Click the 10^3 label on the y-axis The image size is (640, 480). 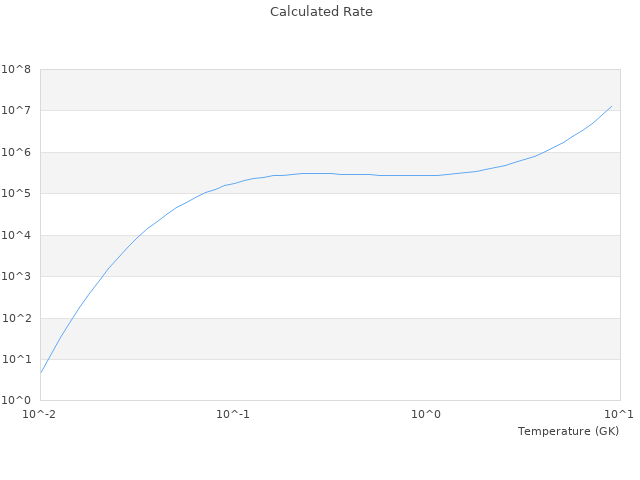coord(16,277)
